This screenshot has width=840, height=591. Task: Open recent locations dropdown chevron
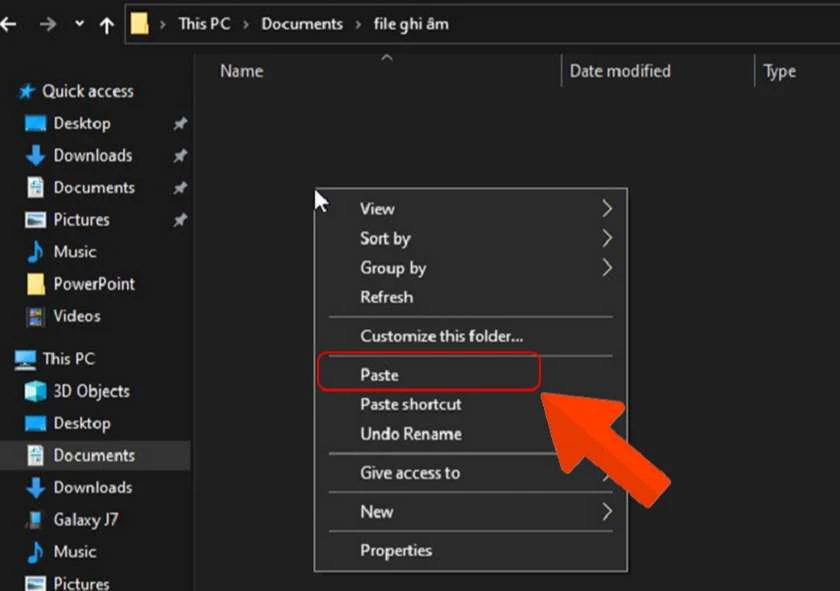coord(79,23)
